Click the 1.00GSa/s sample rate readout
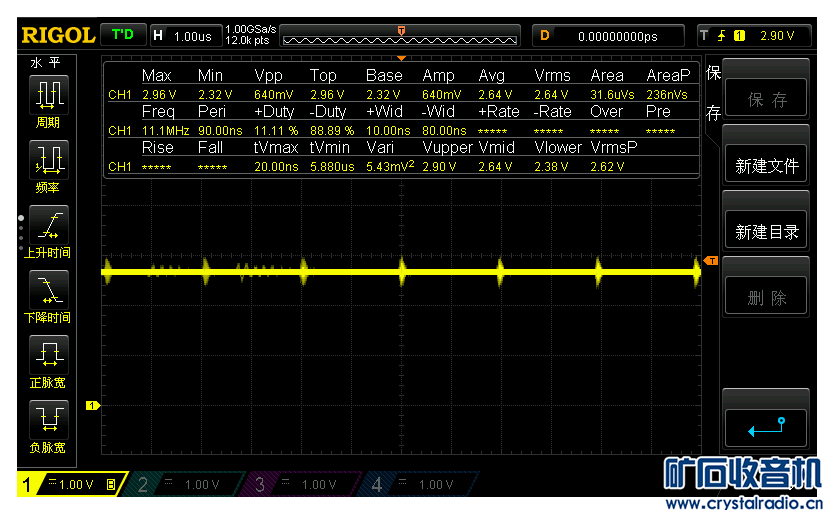 click(x=251, y=29)
